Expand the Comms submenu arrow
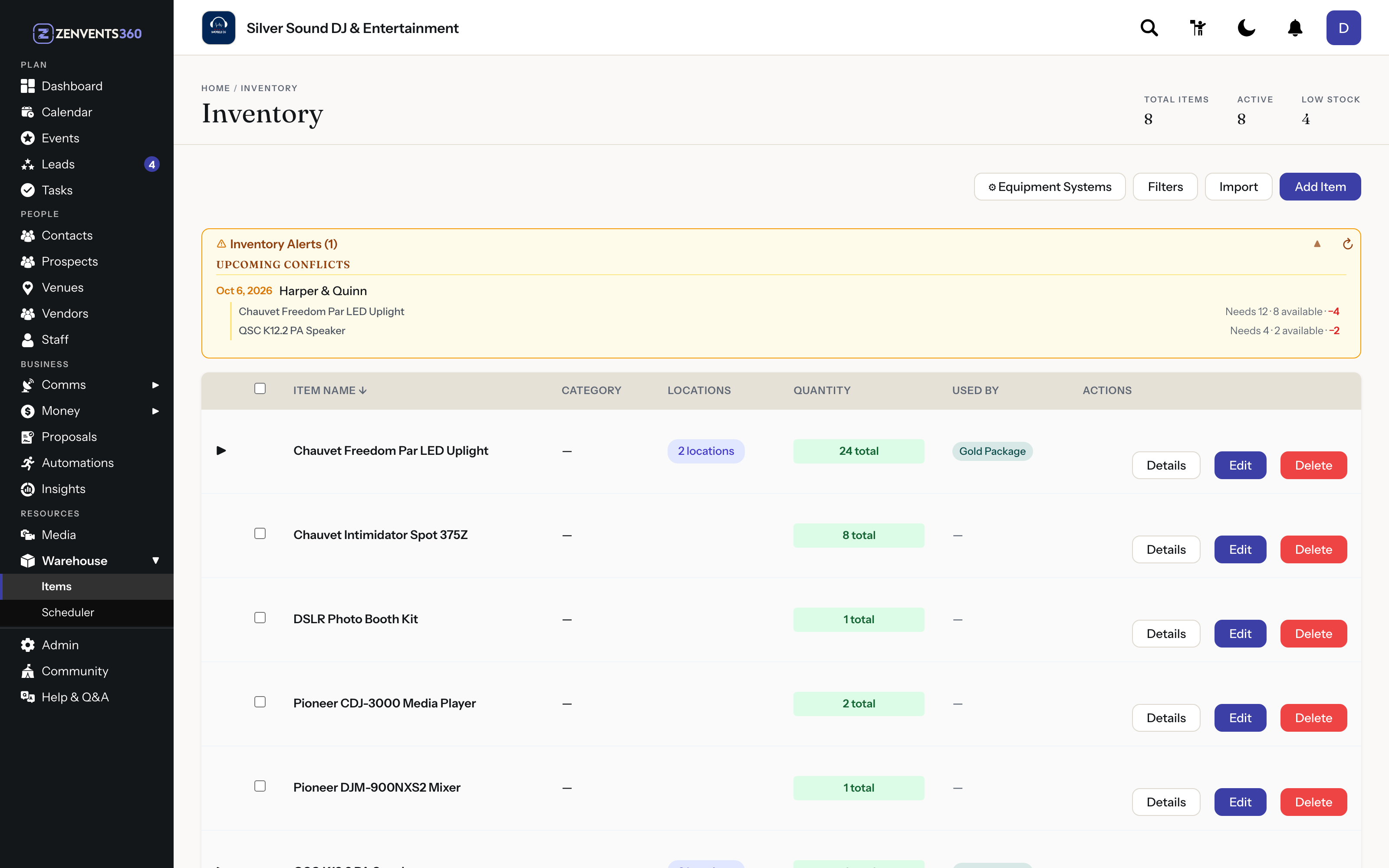 pyautogui.click(x=155, y=385)
